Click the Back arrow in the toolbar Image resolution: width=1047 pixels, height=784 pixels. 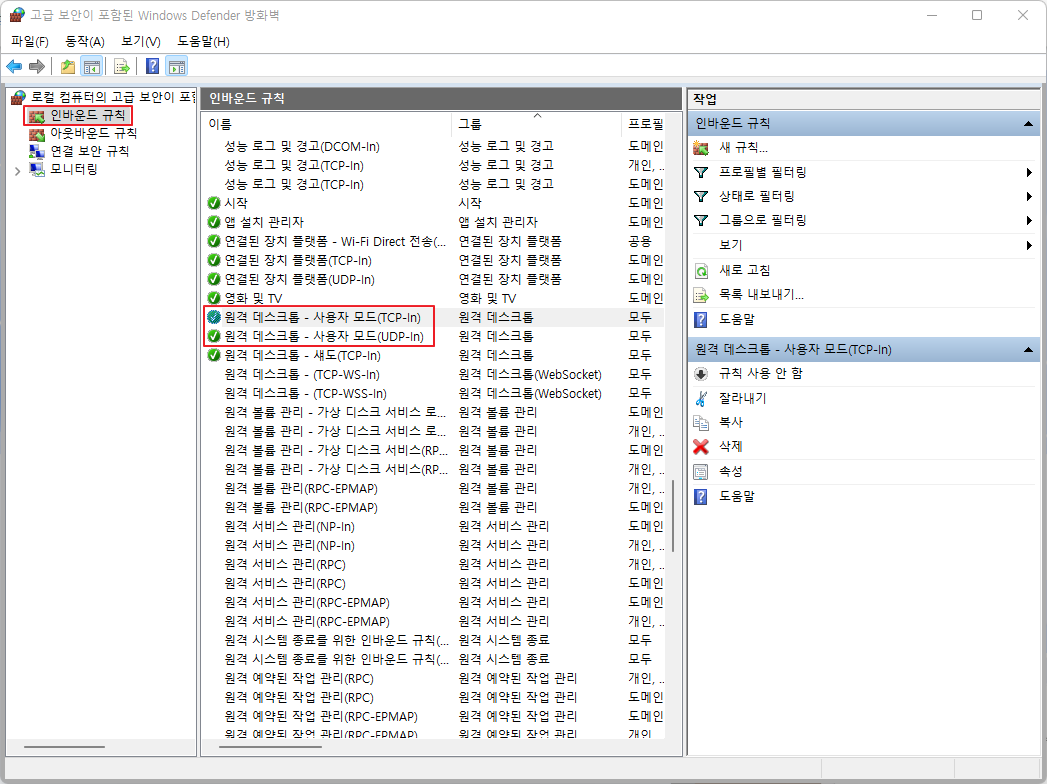click(x=14, y=66)
